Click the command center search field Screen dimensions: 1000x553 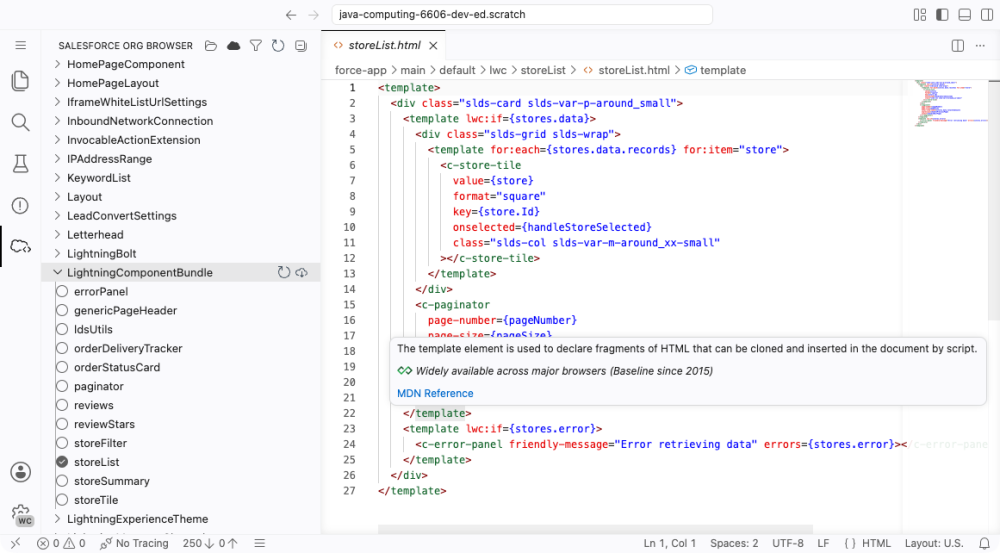click(522, 15)
